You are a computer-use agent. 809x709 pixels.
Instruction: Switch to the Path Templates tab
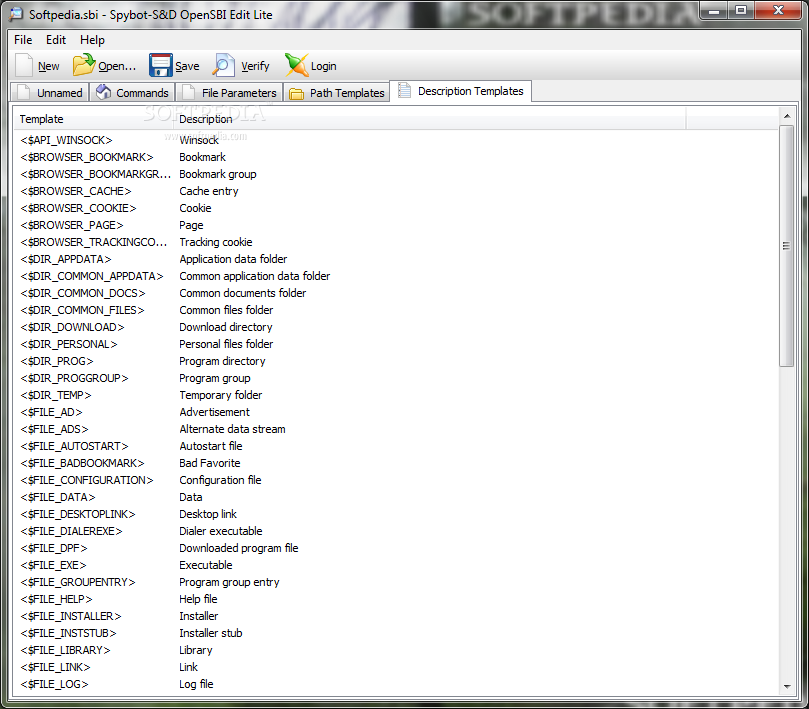[337, 92]
